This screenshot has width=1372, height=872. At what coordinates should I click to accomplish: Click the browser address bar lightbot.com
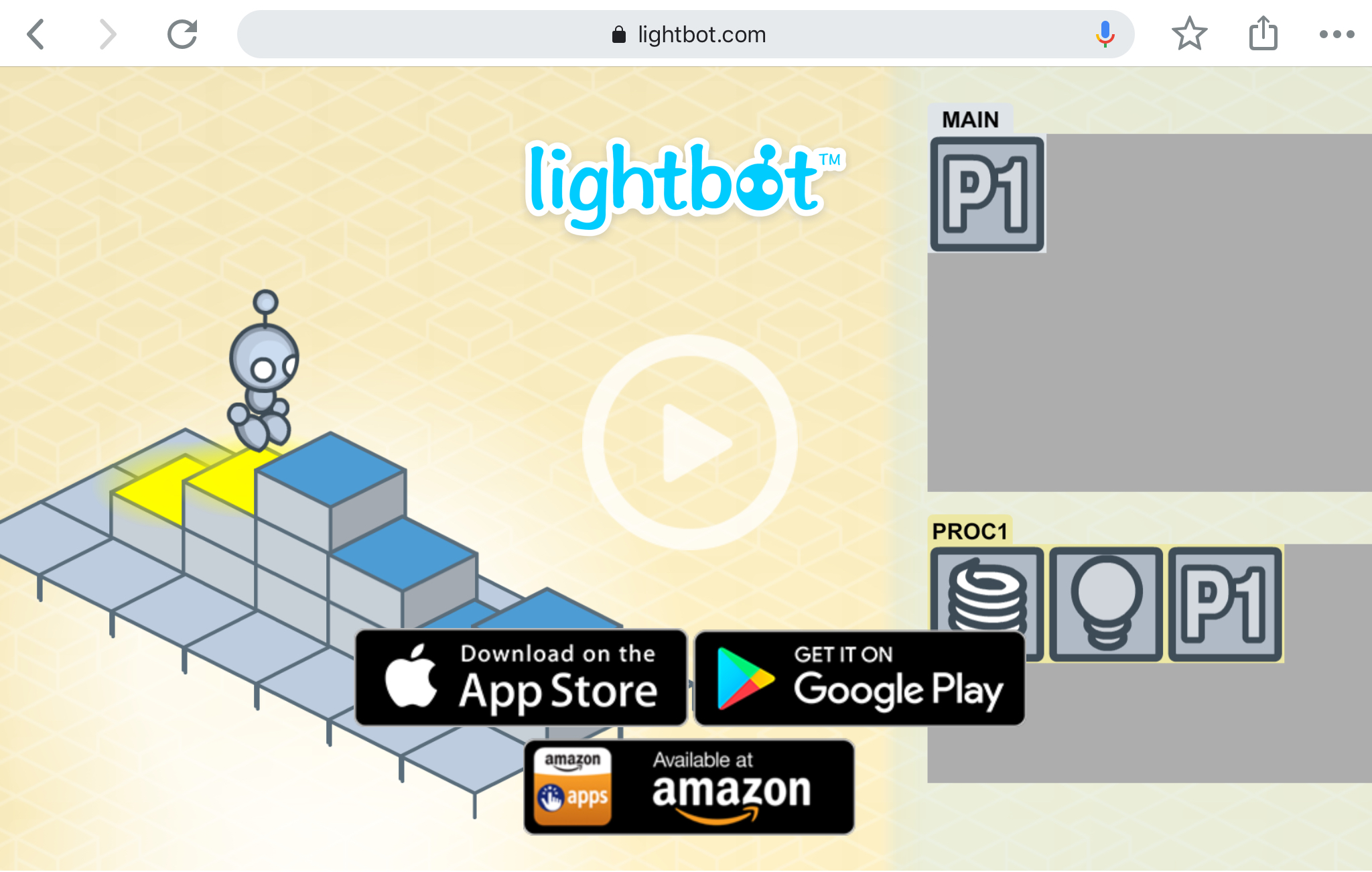(x=685, y=35)
